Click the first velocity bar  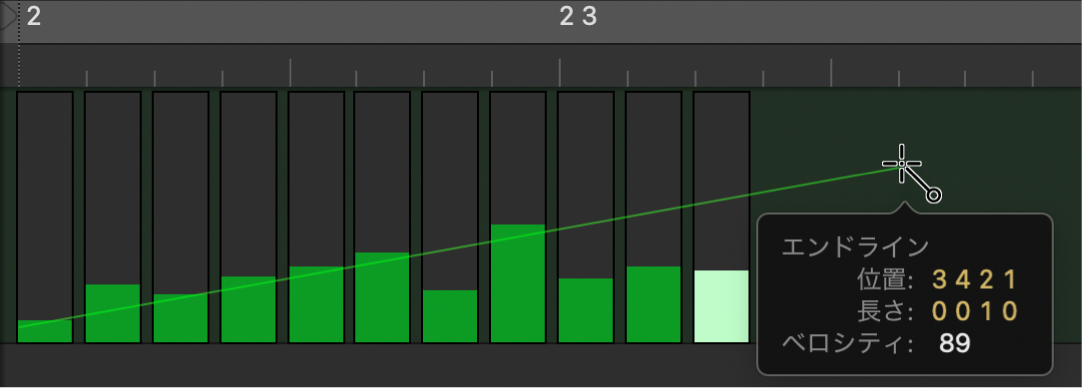click(45, 331)
